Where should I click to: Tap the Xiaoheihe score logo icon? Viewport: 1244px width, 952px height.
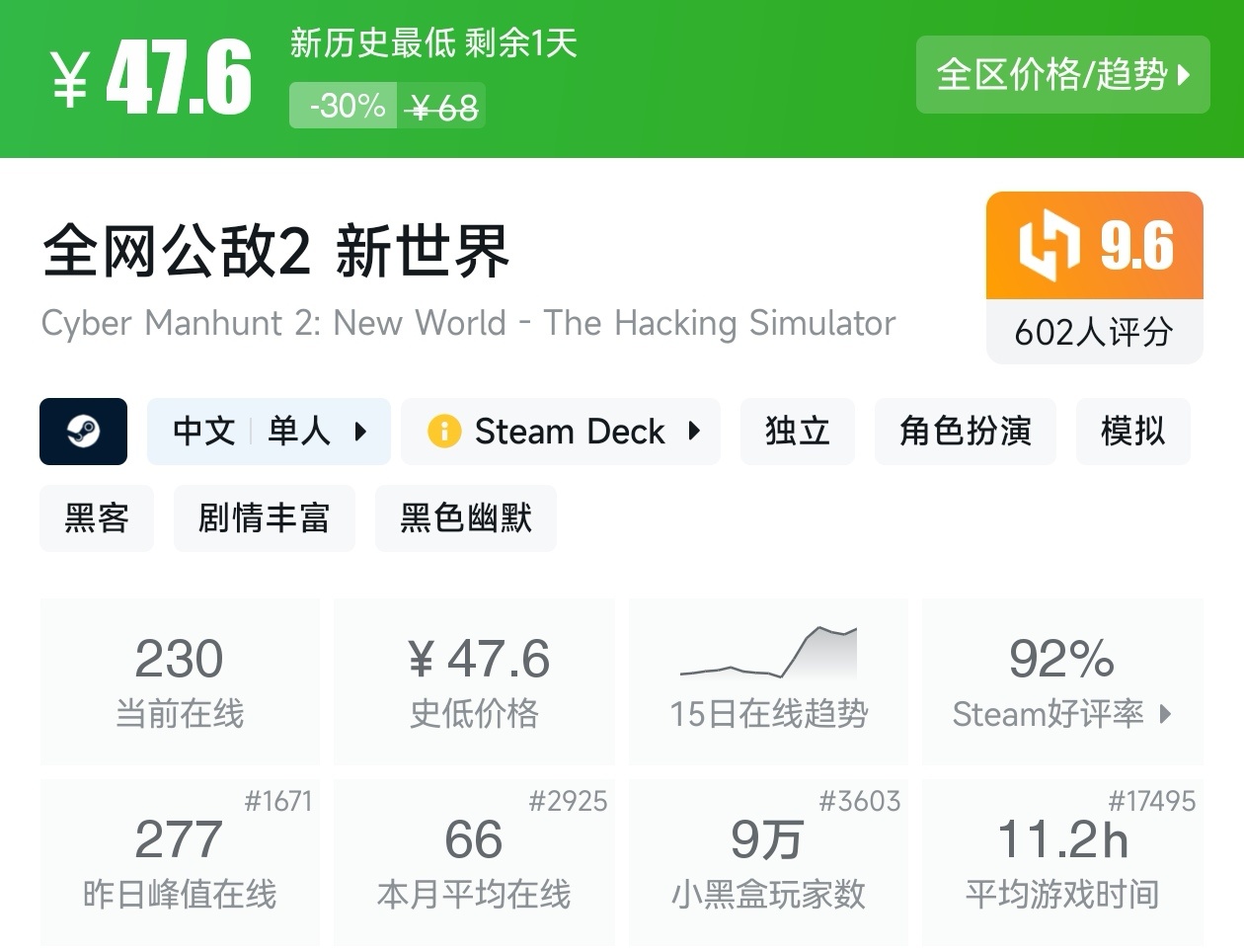(x=1049, y=245)
